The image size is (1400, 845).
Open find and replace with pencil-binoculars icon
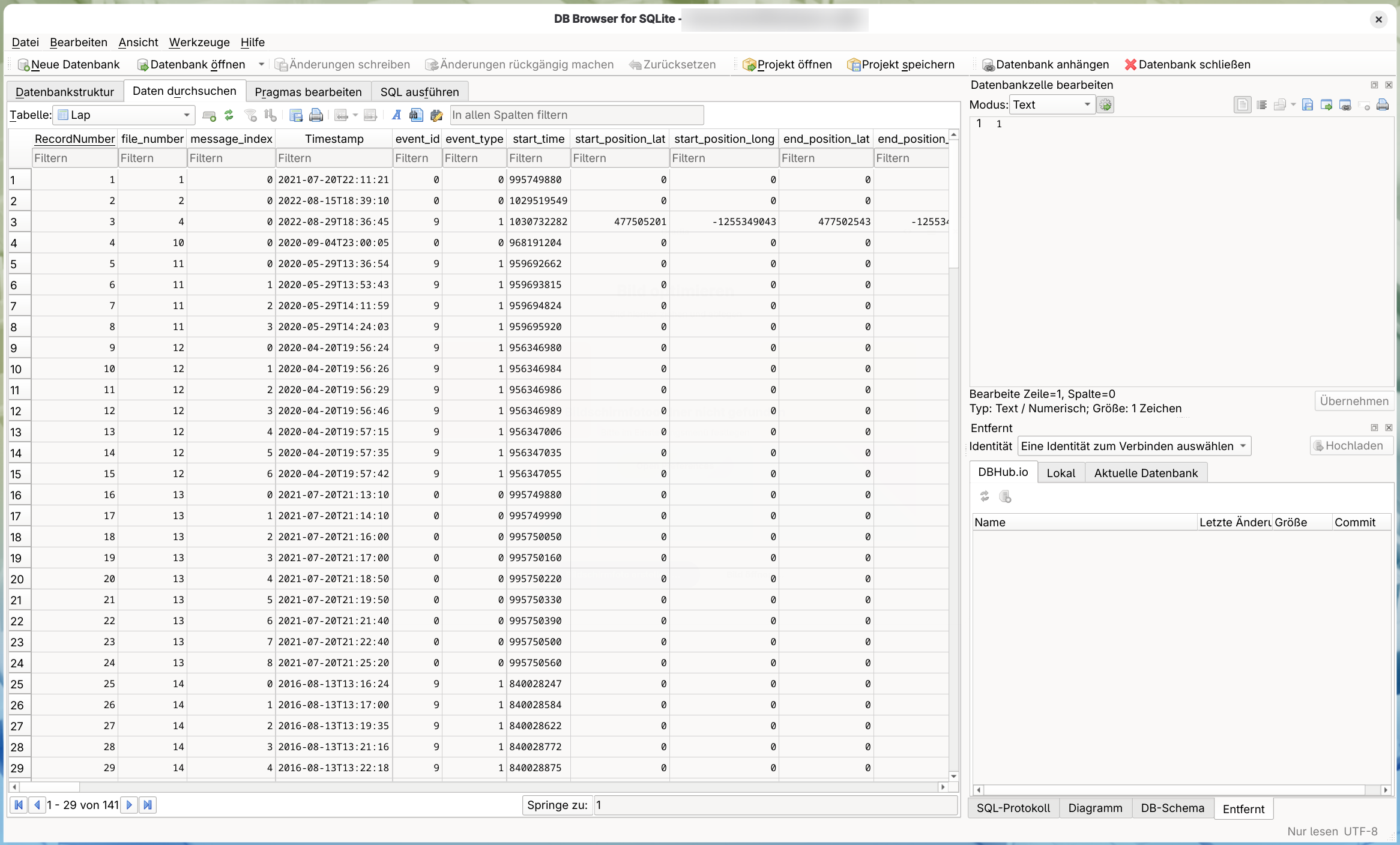point(436,115)
